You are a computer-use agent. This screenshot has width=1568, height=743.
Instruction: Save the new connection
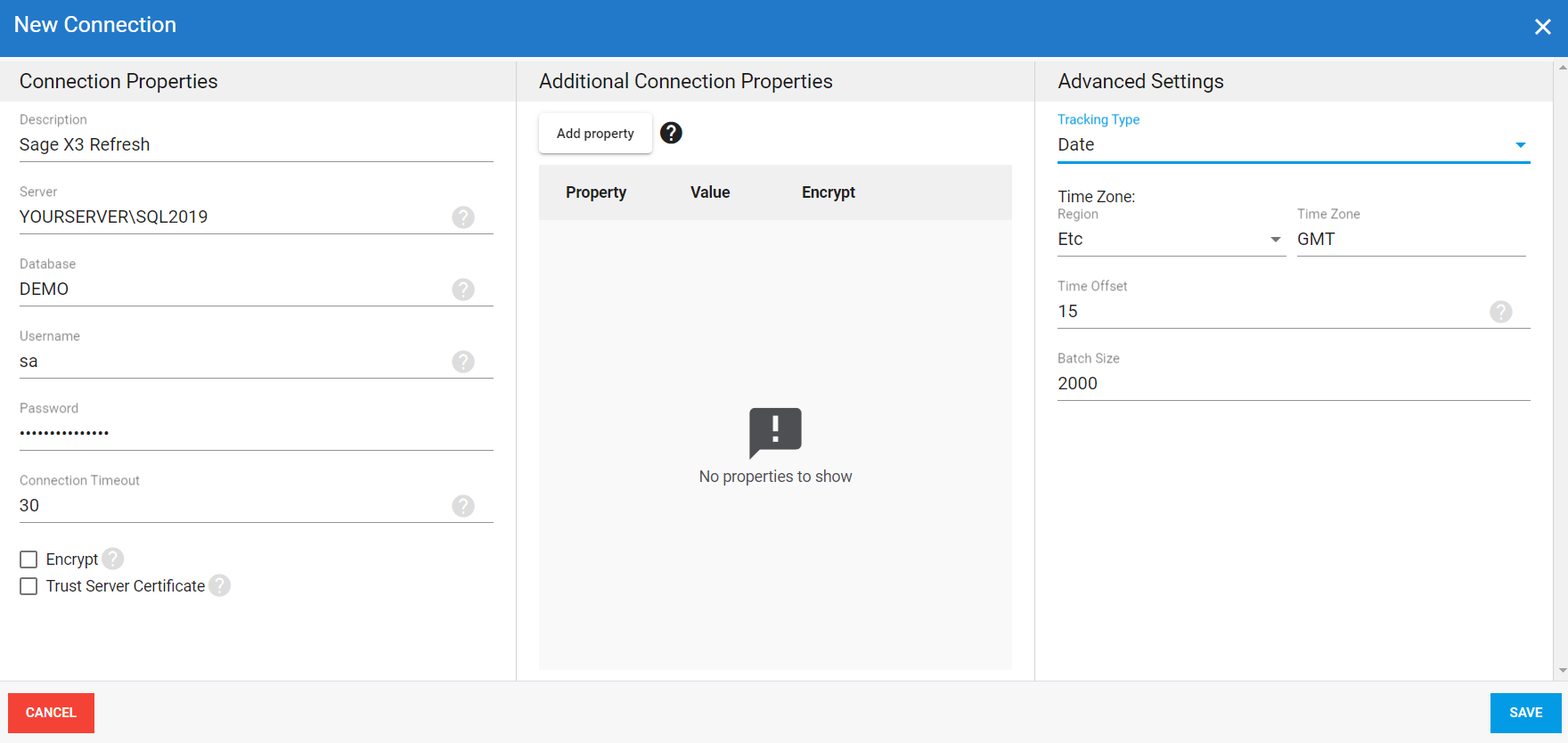[1525, 713]
